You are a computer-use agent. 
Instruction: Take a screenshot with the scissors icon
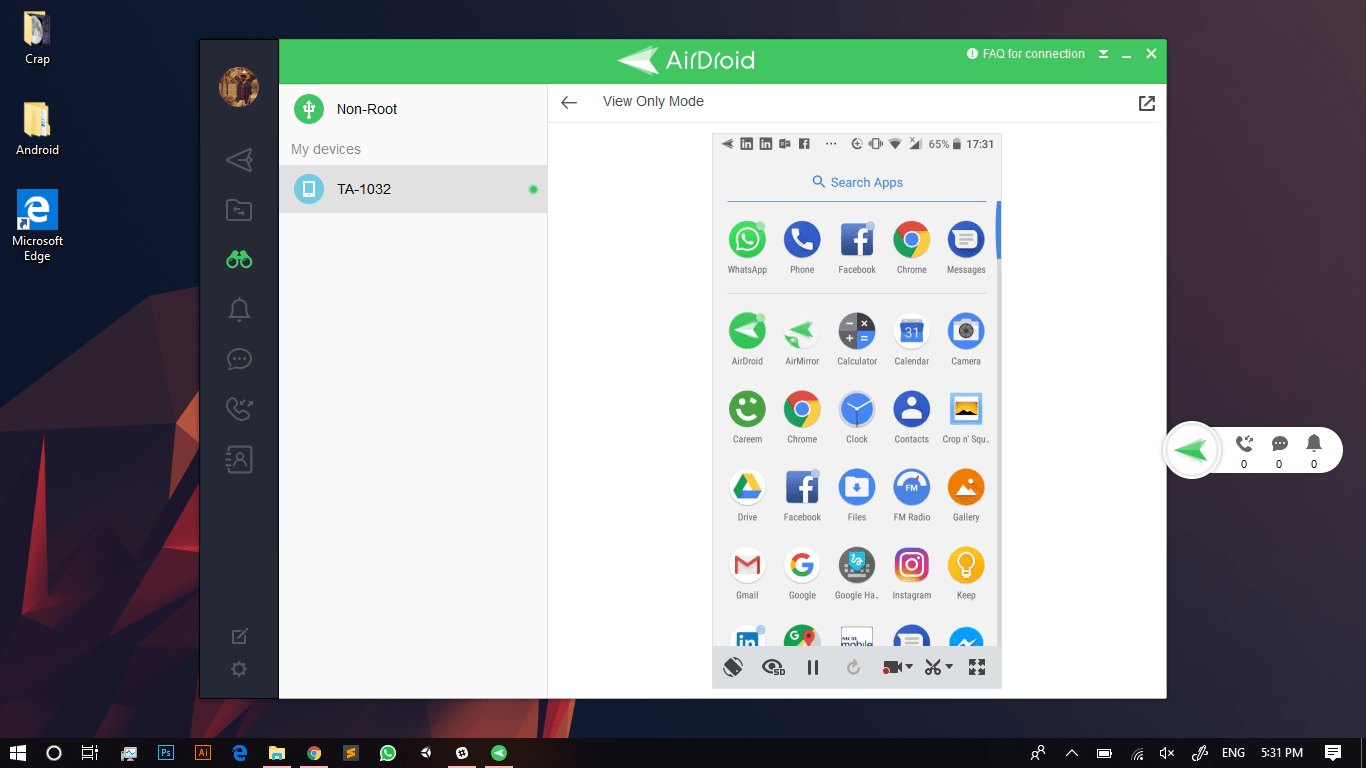[x=933, y=667]
